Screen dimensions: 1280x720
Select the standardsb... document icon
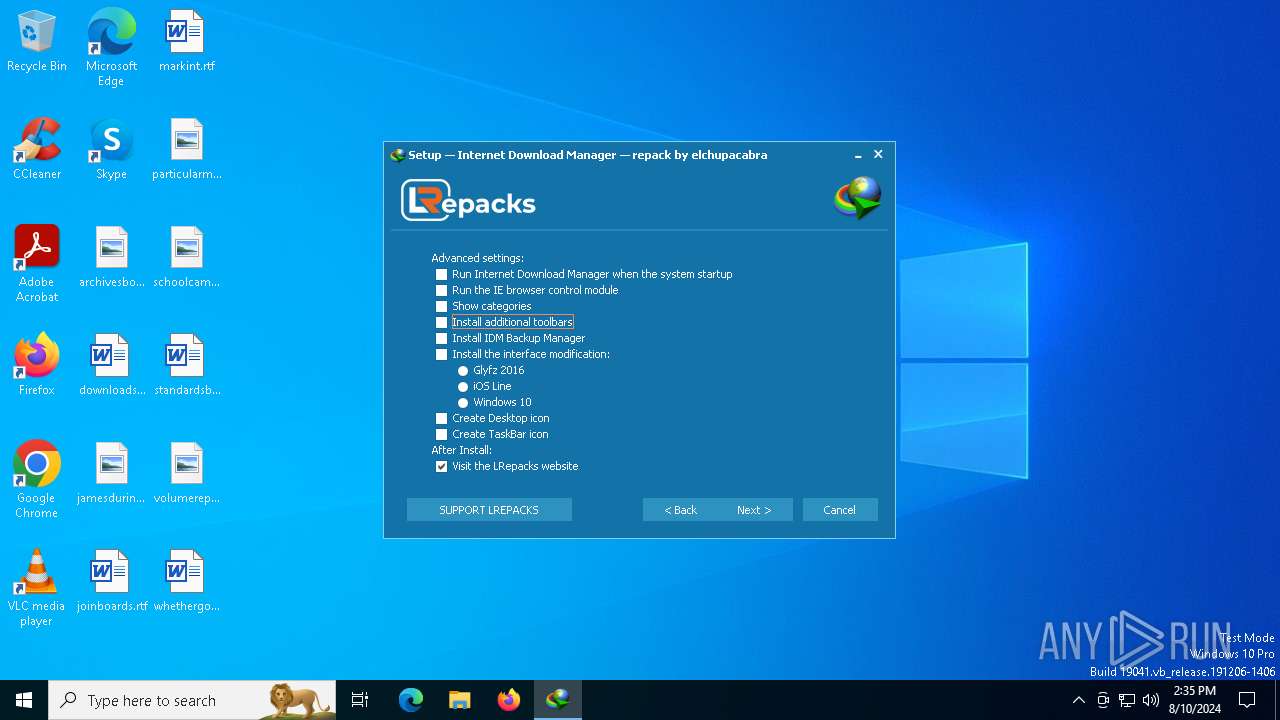(x=186, y=366)
